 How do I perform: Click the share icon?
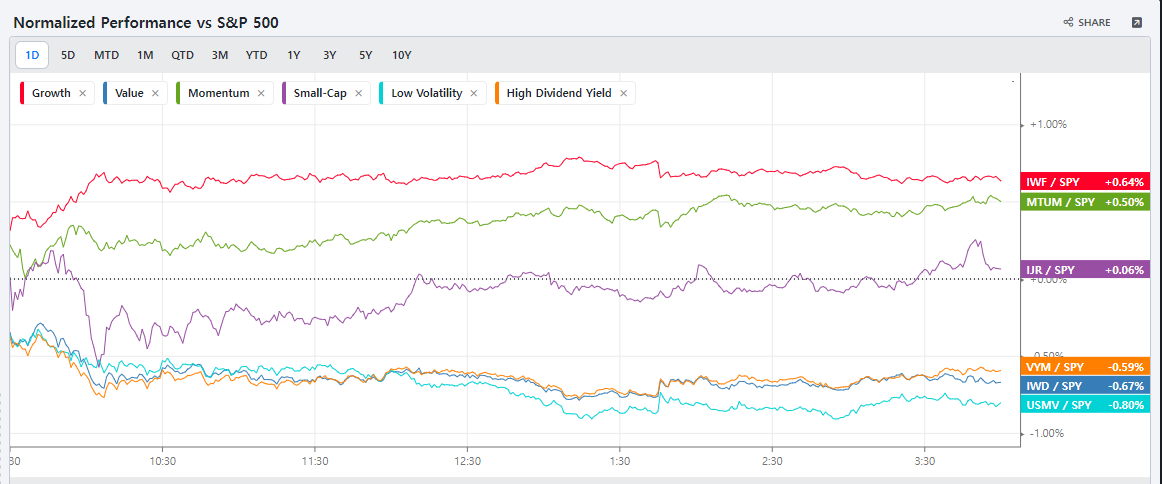coord(1068,22)
